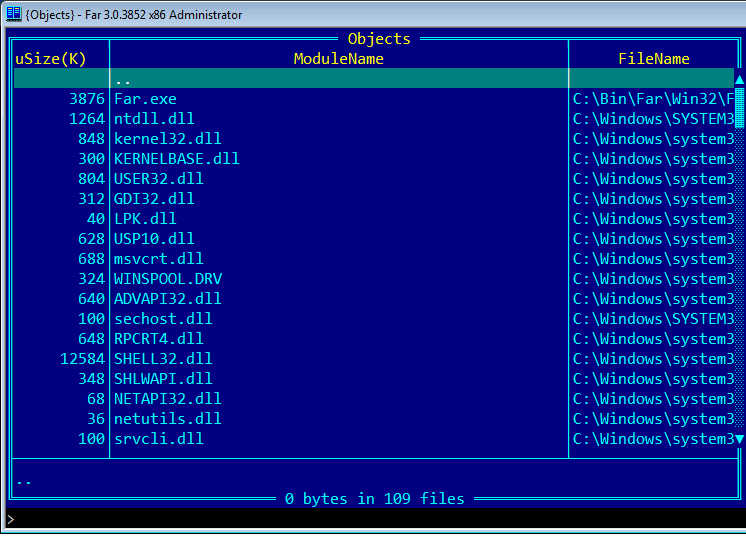Click the size value 12584
Image resolution: width=746 pixels, height=543 pixels.
click(82, 359)
